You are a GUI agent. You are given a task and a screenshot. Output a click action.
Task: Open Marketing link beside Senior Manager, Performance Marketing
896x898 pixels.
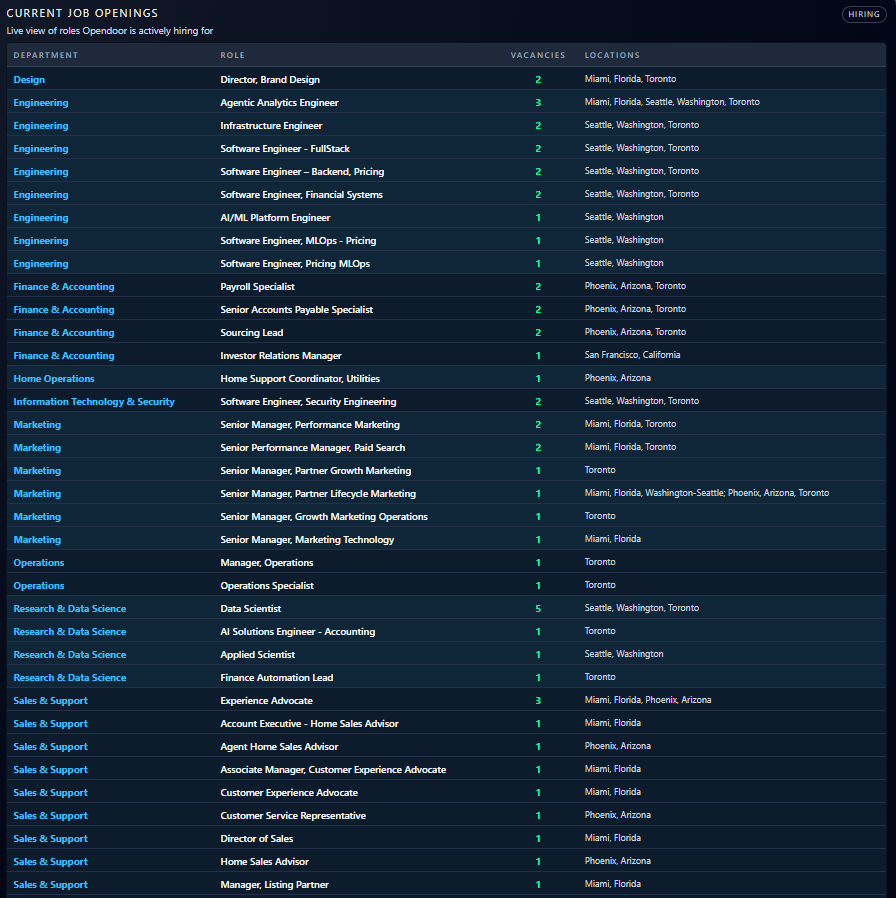[37, 424]
